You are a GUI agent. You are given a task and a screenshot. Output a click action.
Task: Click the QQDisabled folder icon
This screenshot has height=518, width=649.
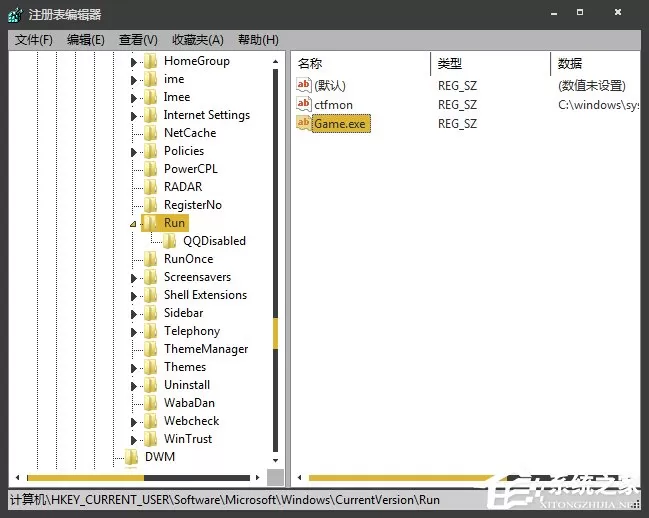point(170,241)
